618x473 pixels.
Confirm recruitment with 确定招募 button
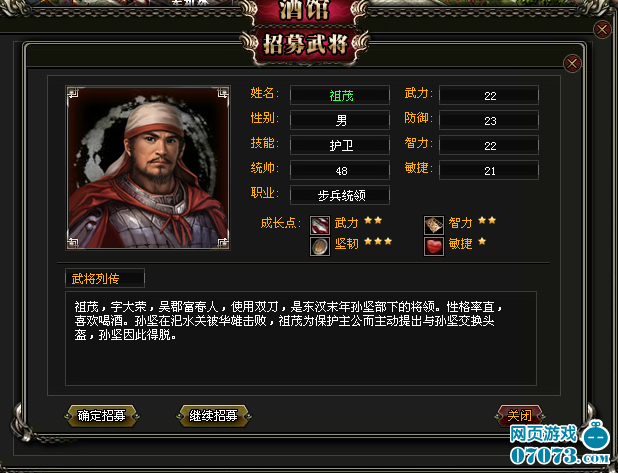click(102, 416)
